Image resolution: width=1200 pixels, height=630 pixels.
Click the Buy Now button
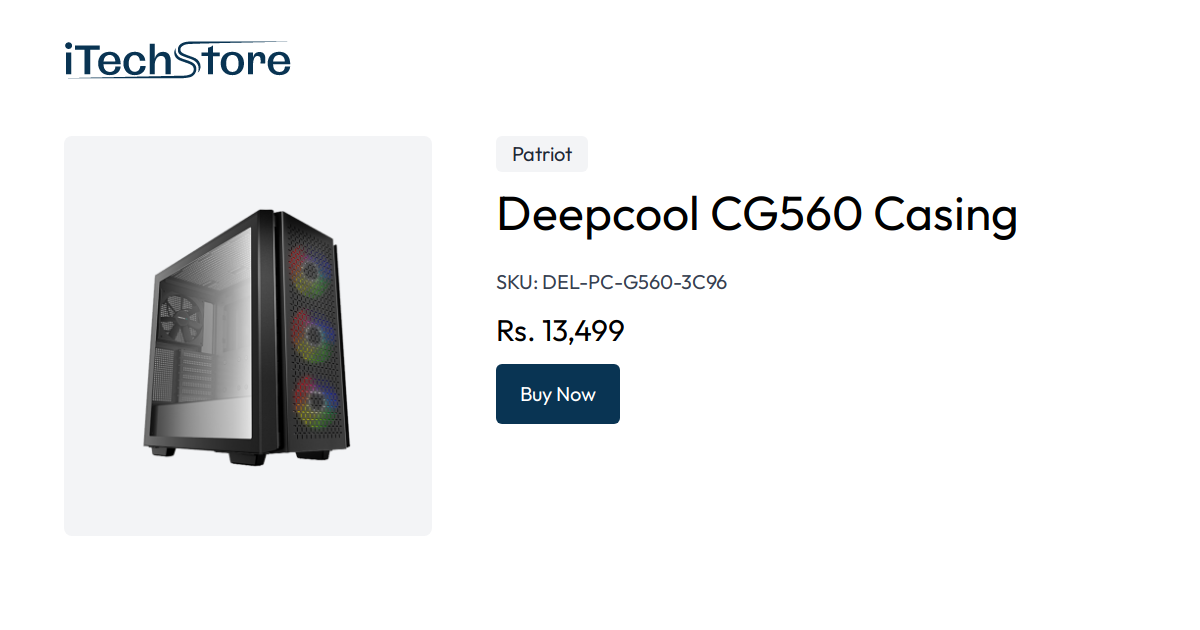[557, 393]
